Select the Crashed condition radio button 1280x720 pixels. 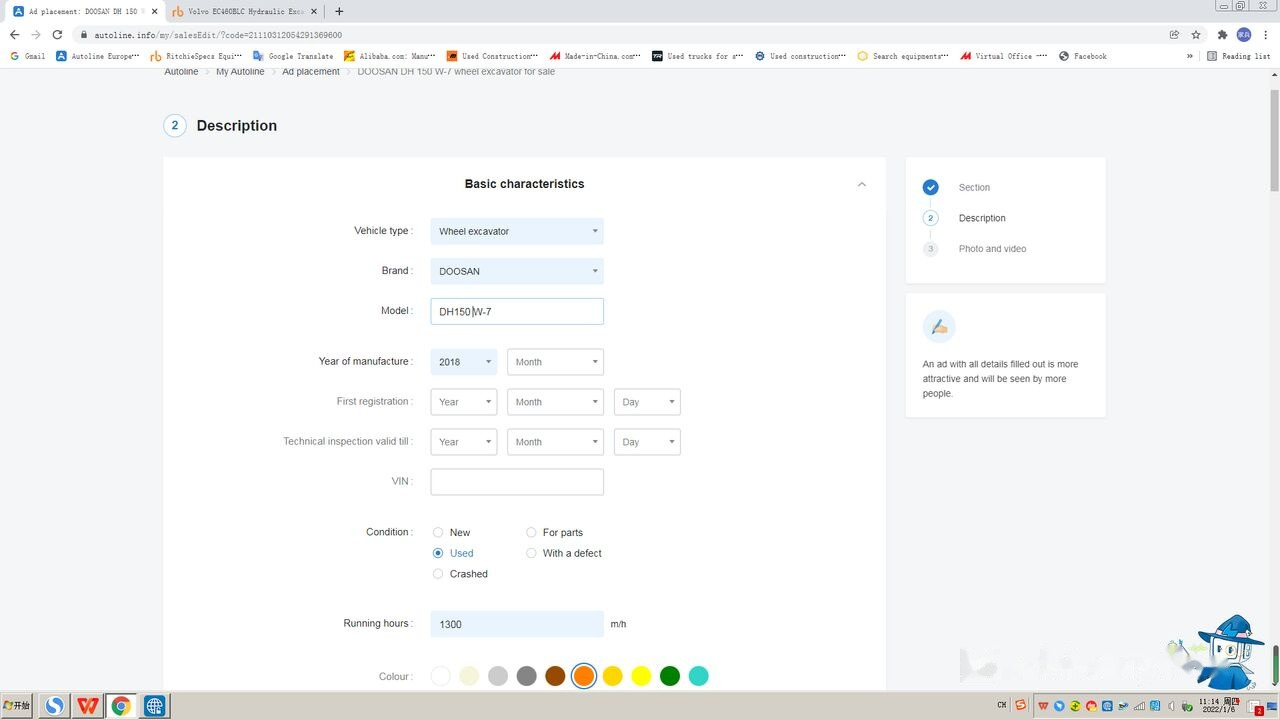[438, 574]
